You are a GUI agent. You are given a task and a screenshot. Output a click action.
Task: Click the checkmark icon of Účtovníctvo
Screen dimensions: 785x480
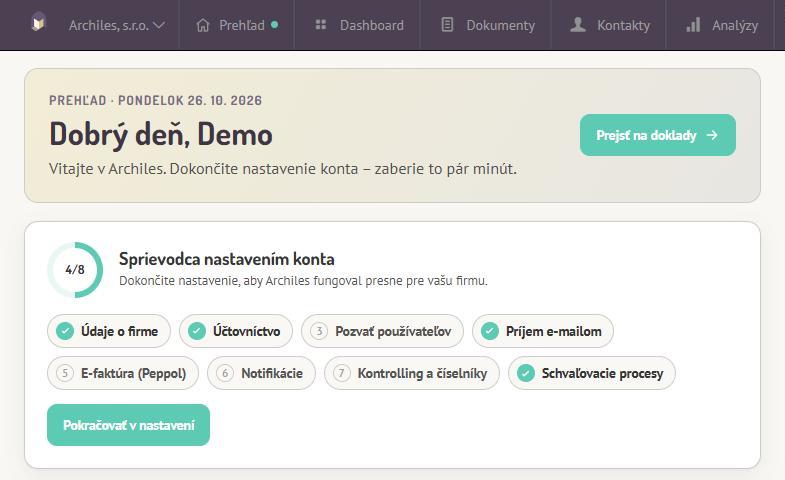click(x=197, y=331)
